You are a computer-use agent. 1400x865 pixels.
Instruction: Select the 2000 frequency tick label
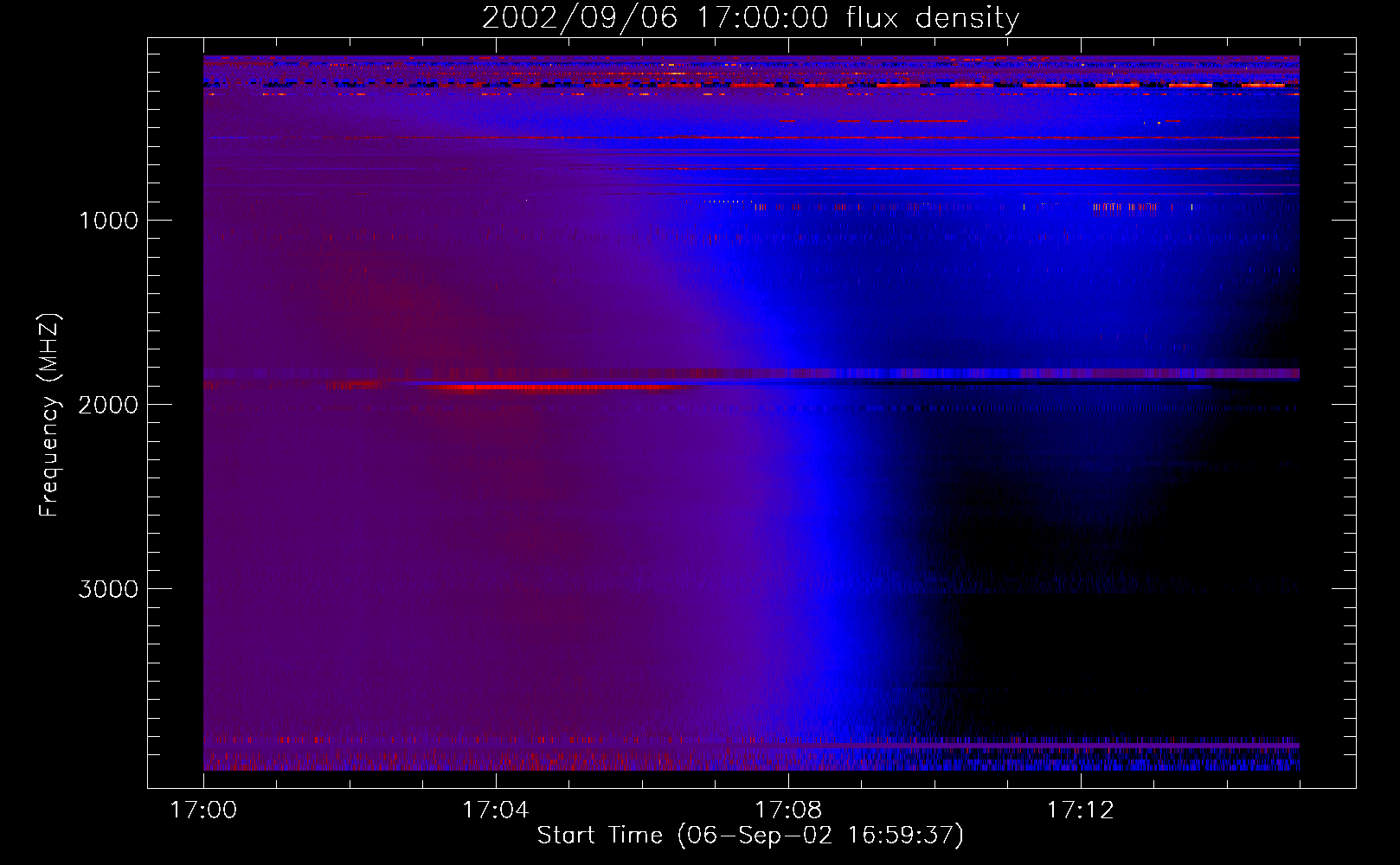click(108, 405)
